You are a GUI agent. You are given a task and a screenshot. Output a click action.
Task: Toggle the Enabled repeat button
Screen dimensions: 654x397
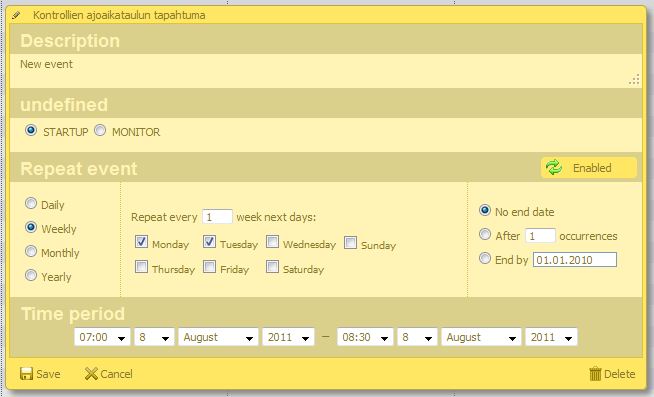(589, 168)
